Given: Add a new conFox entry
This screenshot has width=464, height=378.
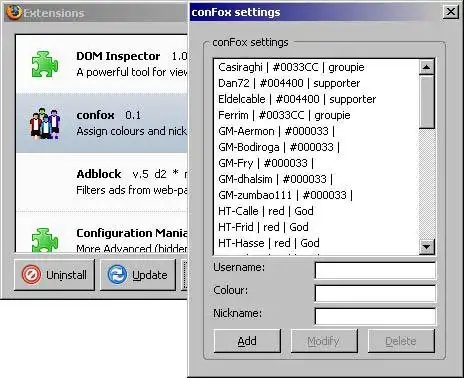Looking at the screenshot, I should (x=247, y=341).
